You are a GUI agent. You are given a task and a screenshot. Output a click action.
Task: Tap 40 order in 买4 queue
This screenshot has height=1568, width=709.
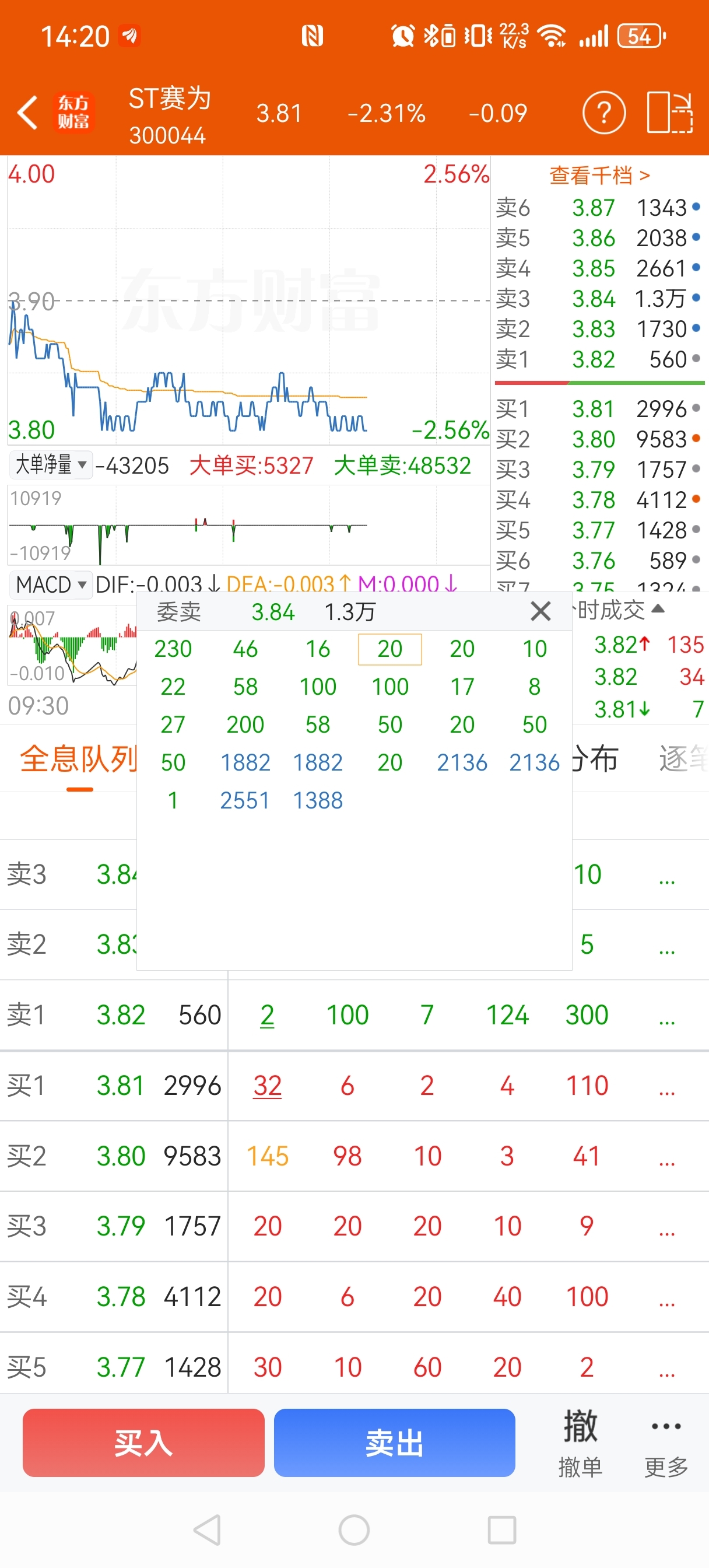coord(507,1297)
